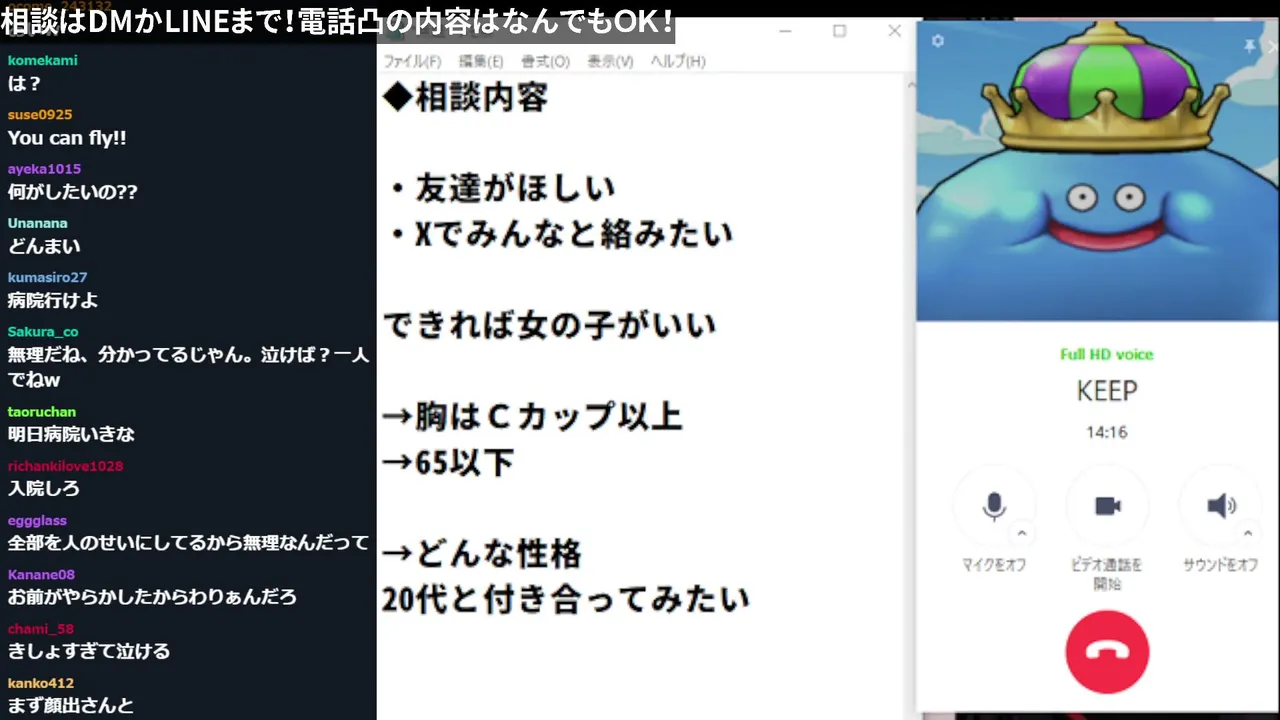Screen dimensions: 1280x720
Task: Open the ヘルプ(H) menu in Notepad
Action: (678, 61)
